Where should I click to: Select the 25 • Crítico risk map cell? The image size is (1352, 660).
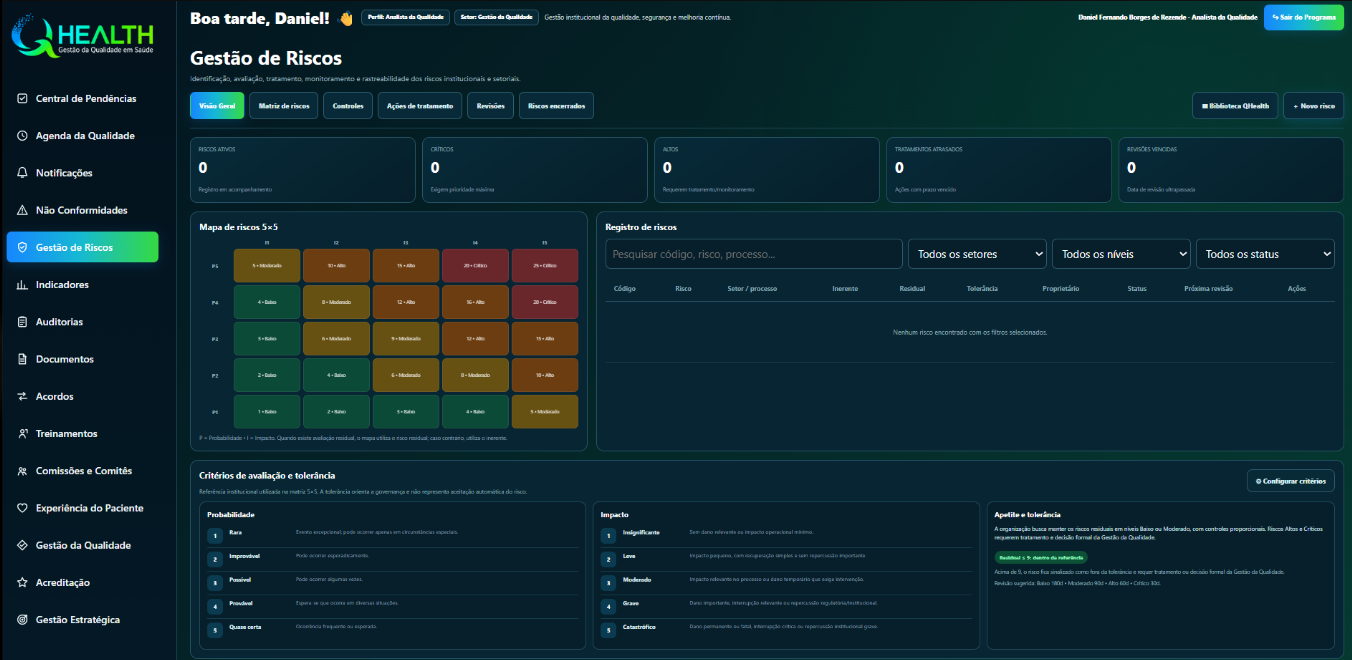[x=545, y=265]
